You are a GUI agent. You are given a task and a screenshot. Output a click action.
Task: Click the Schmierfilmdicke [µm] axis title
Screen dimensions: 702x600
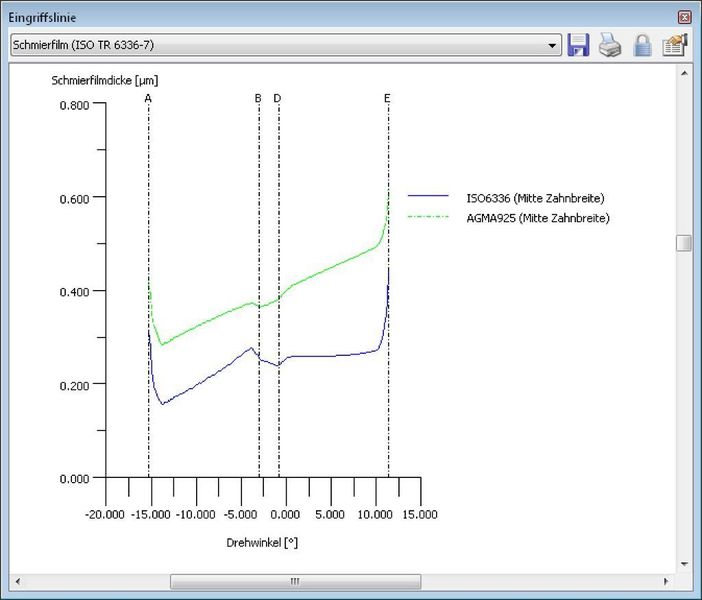(105, 81)
